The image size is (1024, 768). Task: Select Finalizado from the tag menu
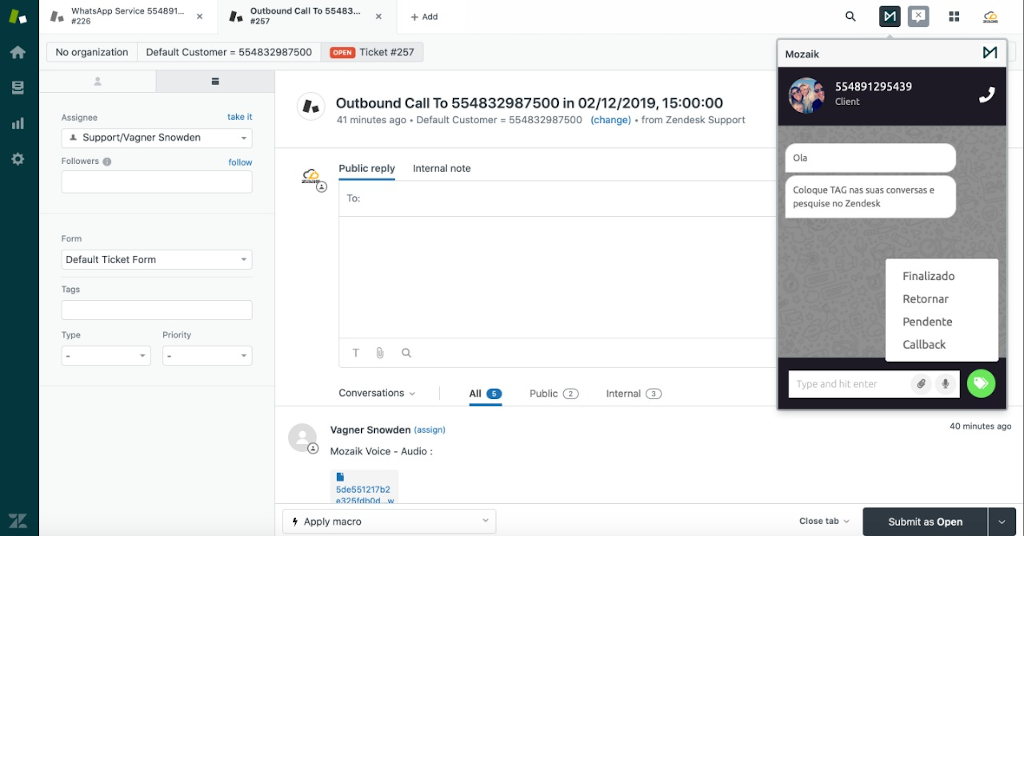coord(928,276)
